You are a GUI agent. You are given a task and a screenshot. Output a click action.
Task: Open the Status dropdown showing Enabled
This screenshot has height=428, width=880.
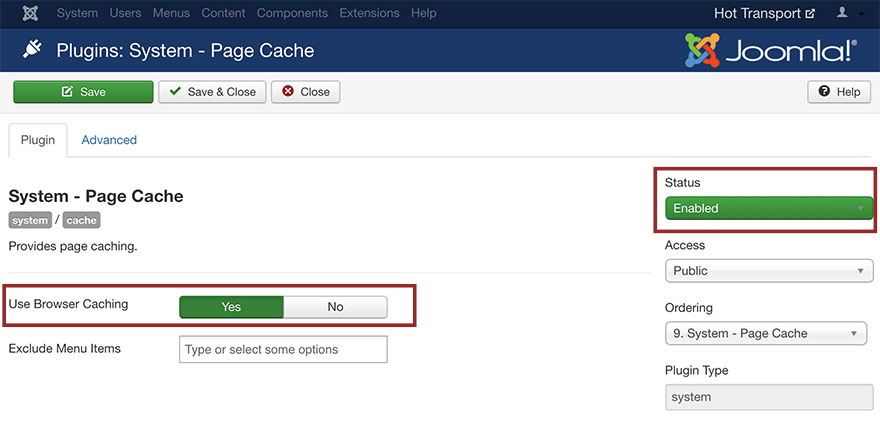[x=768, y=208]
